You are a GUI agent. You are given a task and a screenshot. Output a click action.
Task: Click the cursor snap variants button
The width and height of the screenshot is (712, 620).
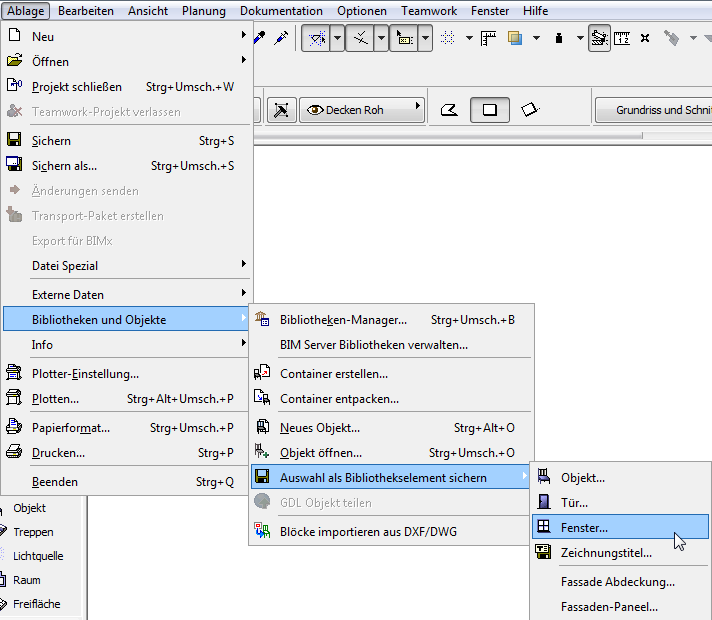click(404, 38)
